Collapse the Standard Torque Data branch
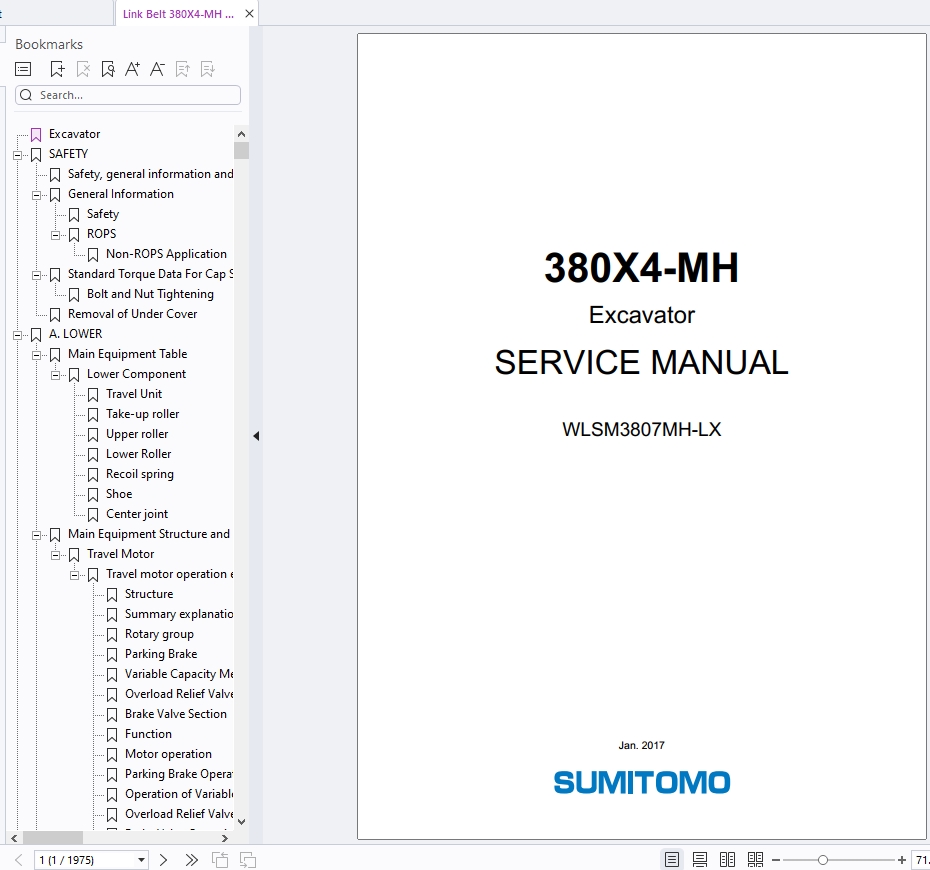The width and height of the screenshot is (930, 870). click(x=36, y=275)
